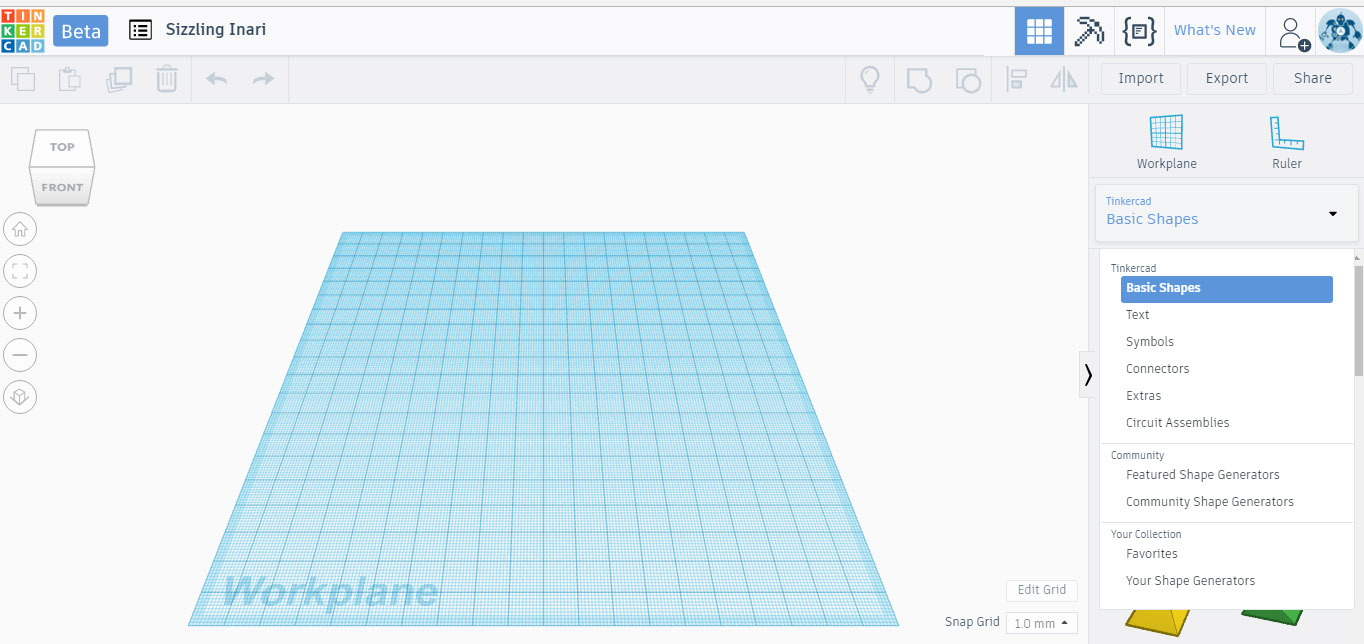Click the Beta badge
This screenshot has width=1364, height=644.
tap(81, 31)
